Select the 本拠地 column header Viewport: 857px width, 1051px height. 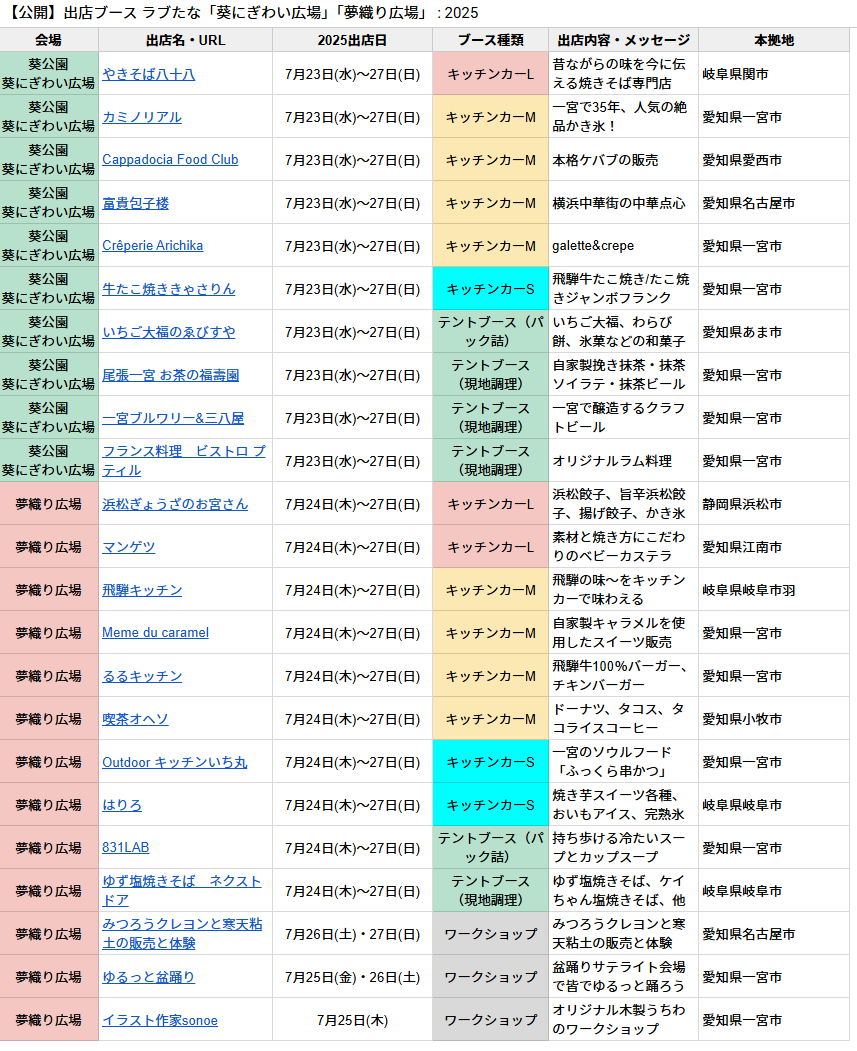[x=774, y=40]
